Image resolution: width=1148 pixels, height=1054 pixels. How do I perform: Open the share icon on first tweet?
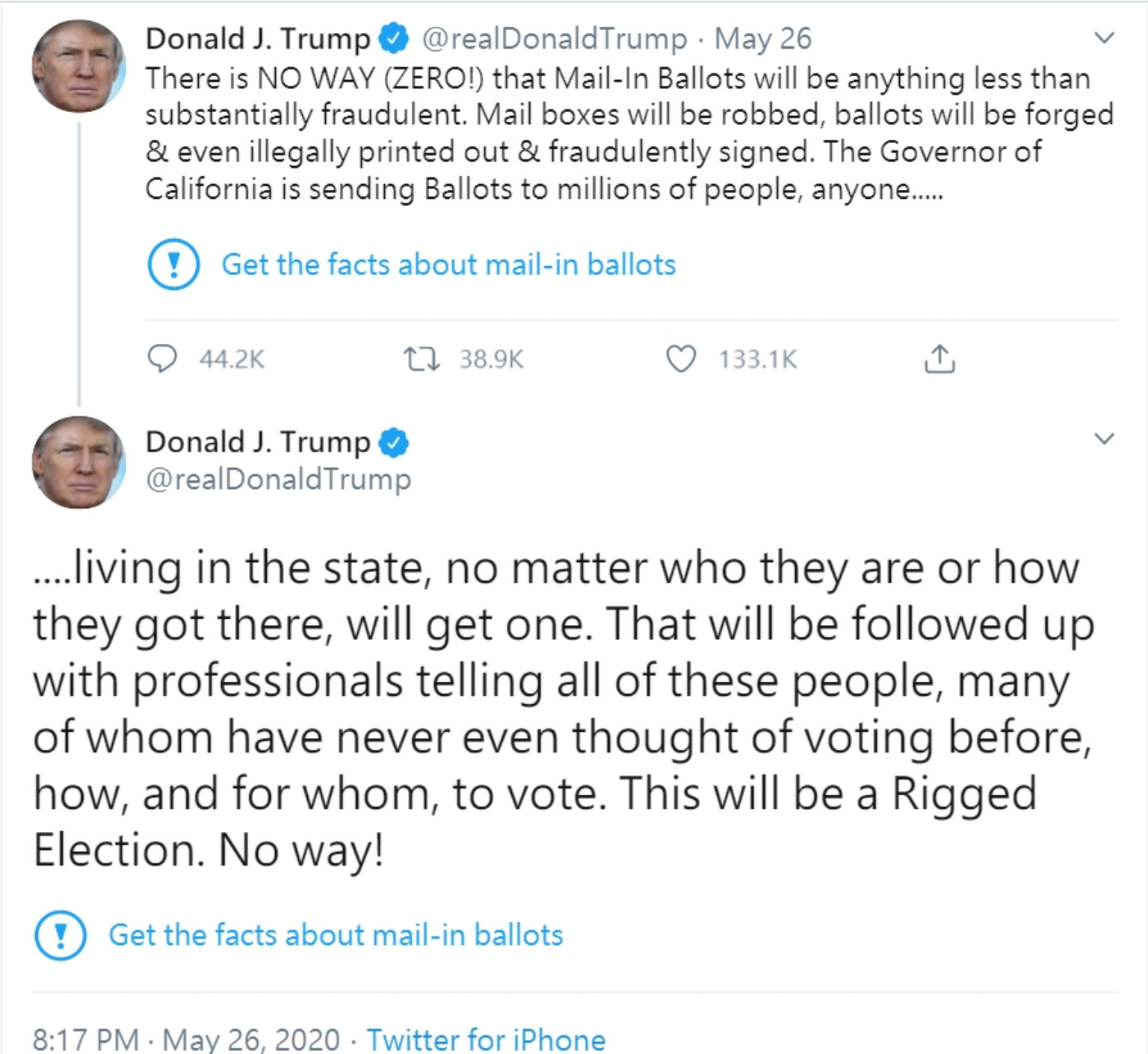pos(939,360)
